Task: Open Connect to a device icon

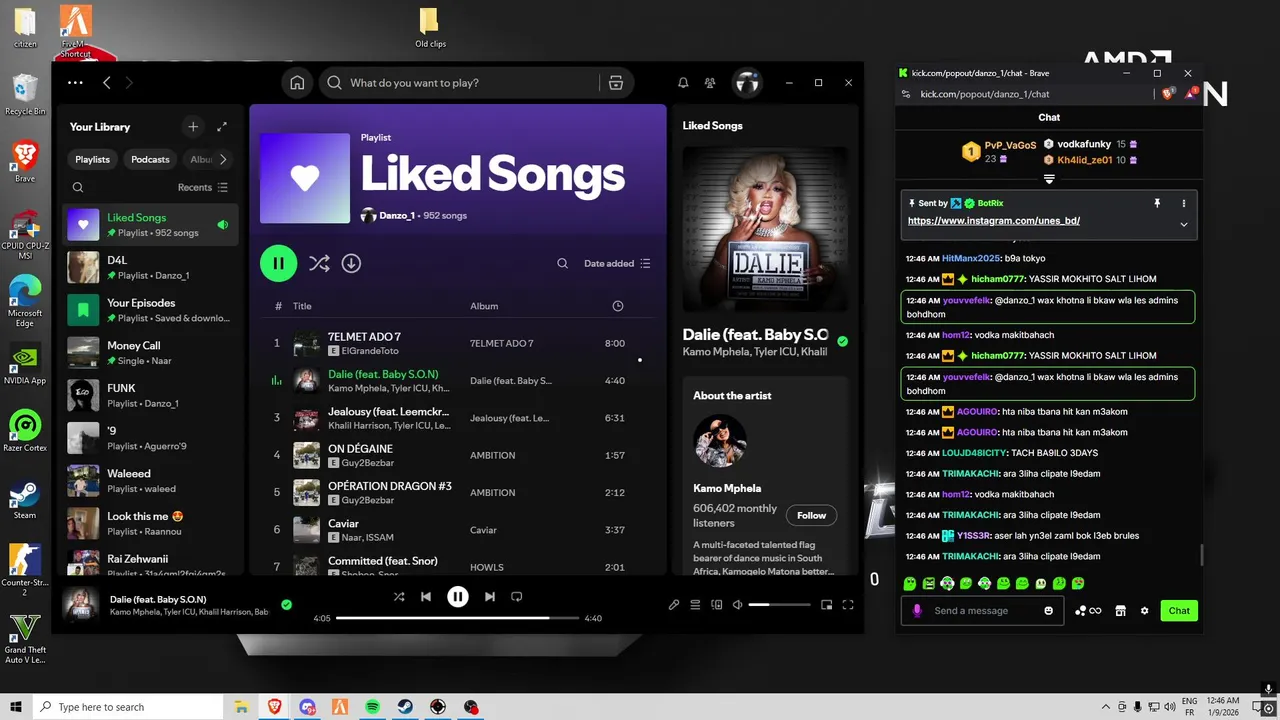Action: (x=716, y=604)
